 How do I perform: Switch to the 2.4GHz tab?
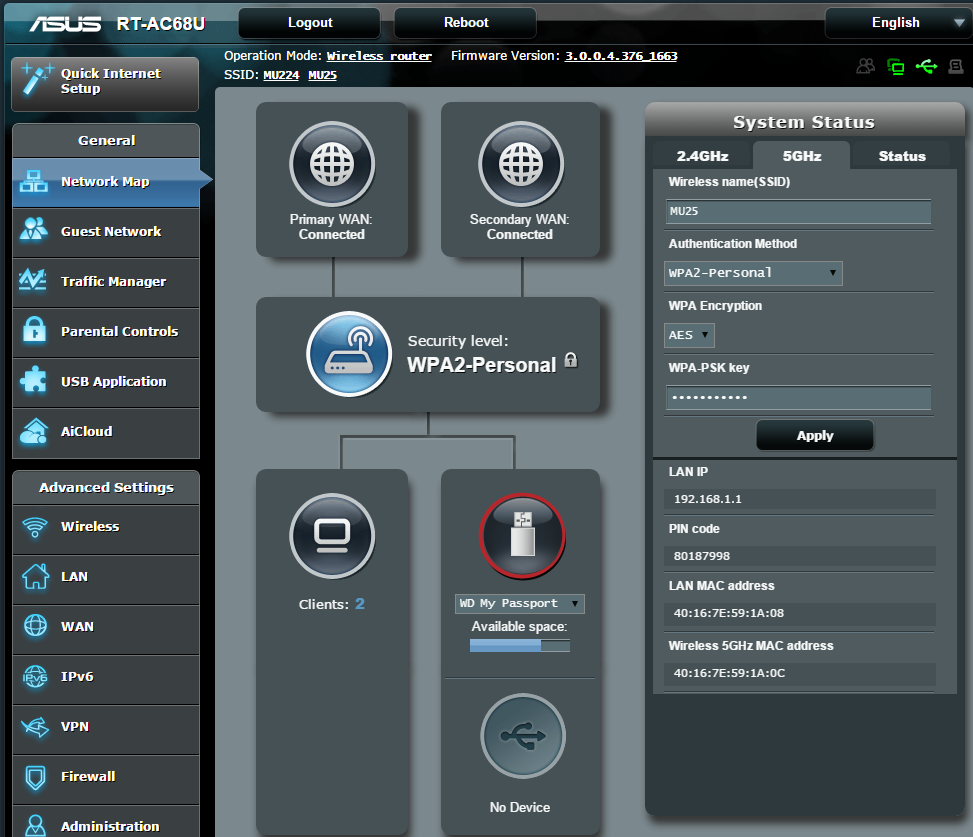[702, 156]
